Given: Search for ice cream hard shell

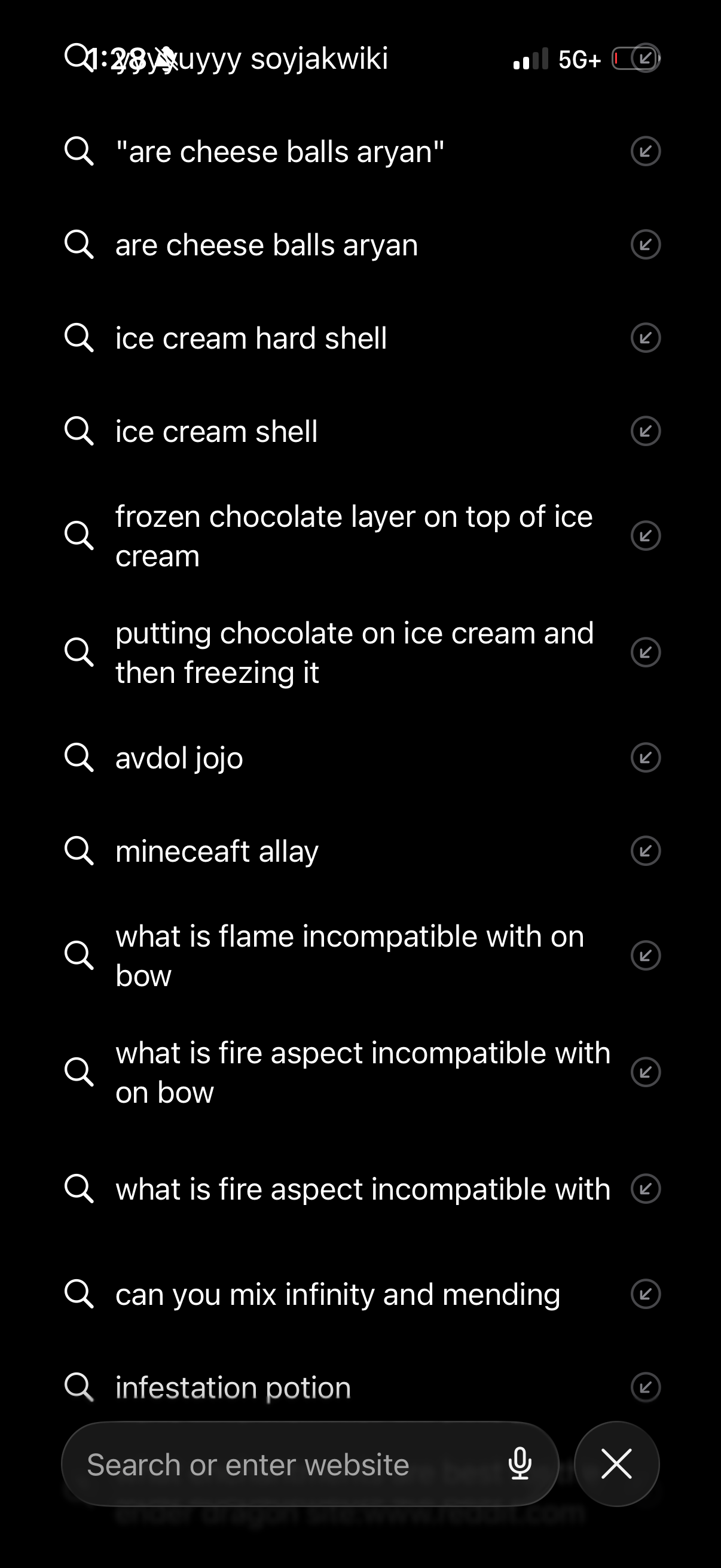Looking at the screenshot, I should pos(250,338).
